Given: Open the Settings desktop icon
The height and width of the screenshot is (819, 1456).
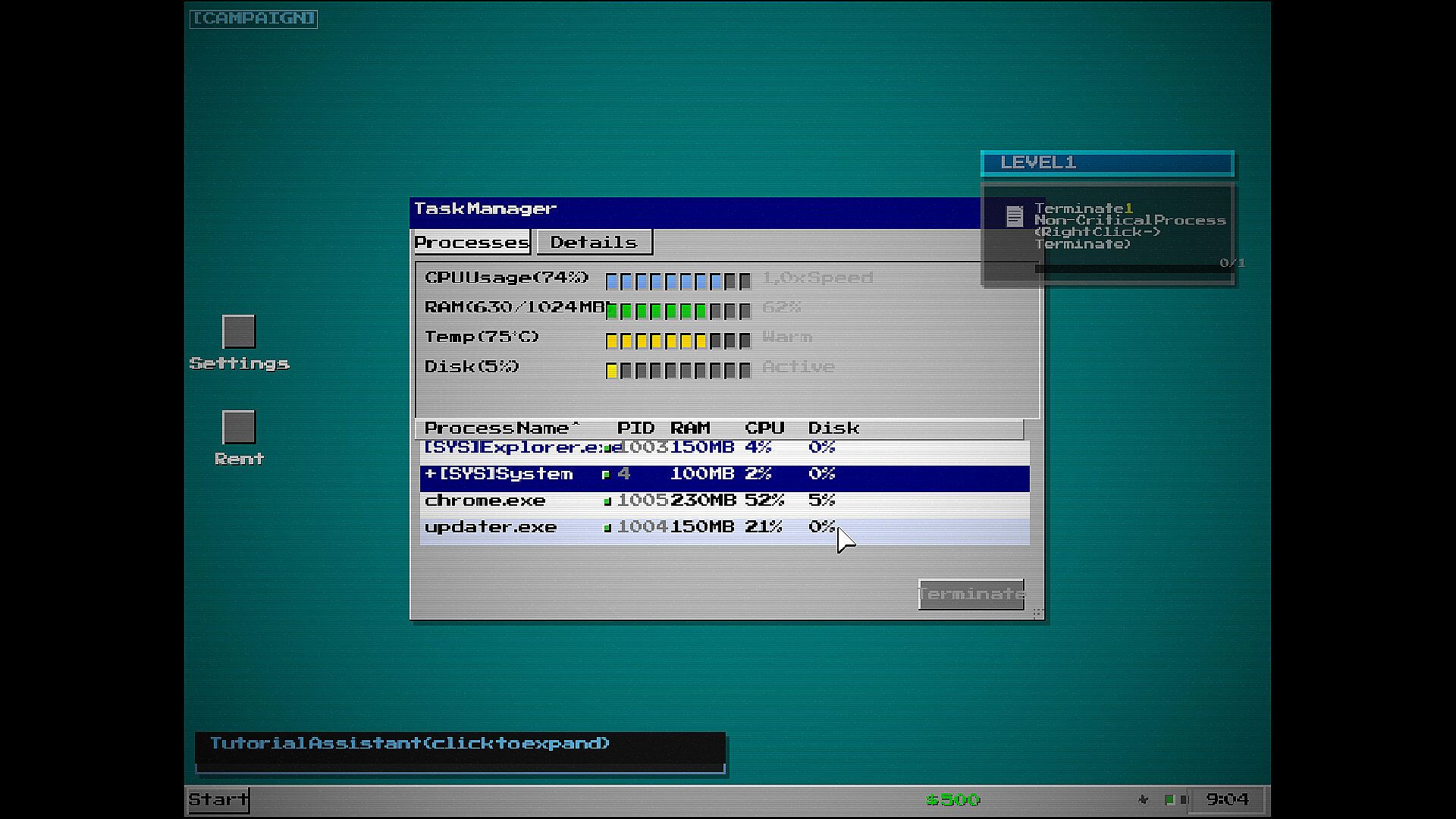Looking at the screenshot, I should [239, 332].
